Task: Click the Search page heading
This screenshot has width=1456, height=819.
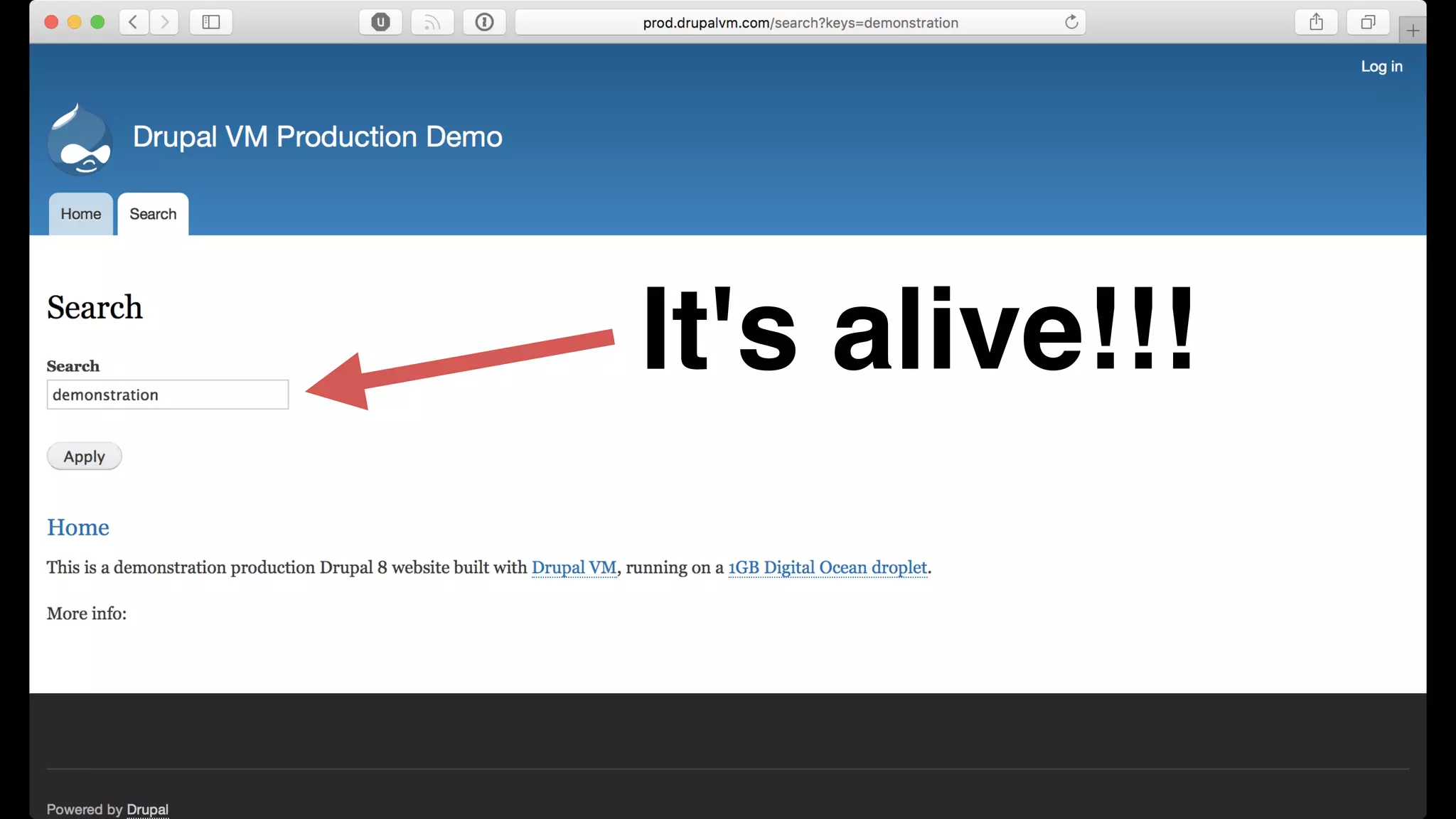Action: (x=95, y=307)
